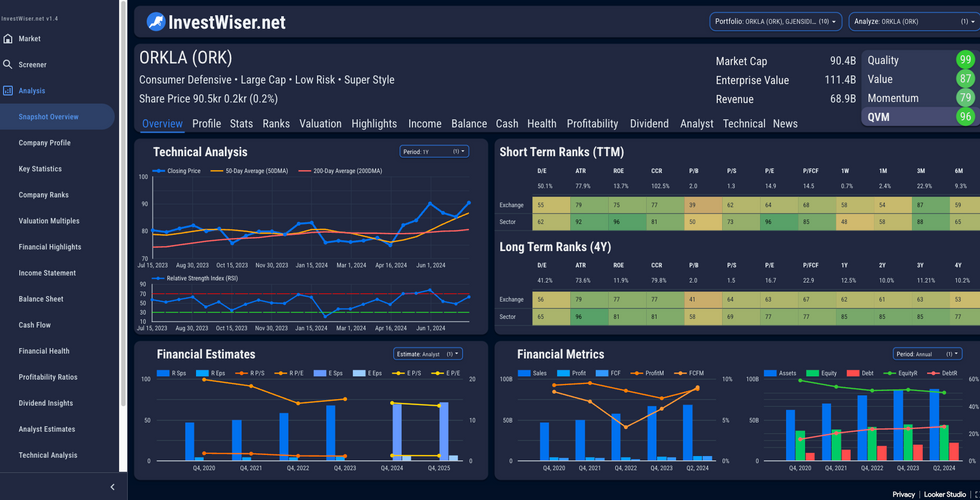Open the Technical Analysis Period 1Y dropdown
The width and height of the screenshot is (980, 500).
coord(434,151)
